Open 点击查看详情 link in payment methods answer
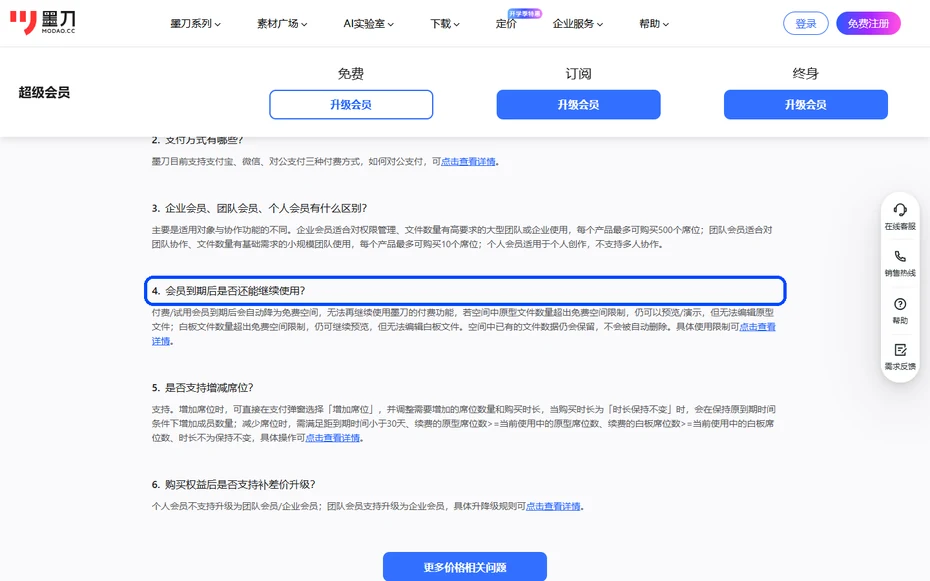The width and height of the screenshot is (930, 581). tap(468, 161)
